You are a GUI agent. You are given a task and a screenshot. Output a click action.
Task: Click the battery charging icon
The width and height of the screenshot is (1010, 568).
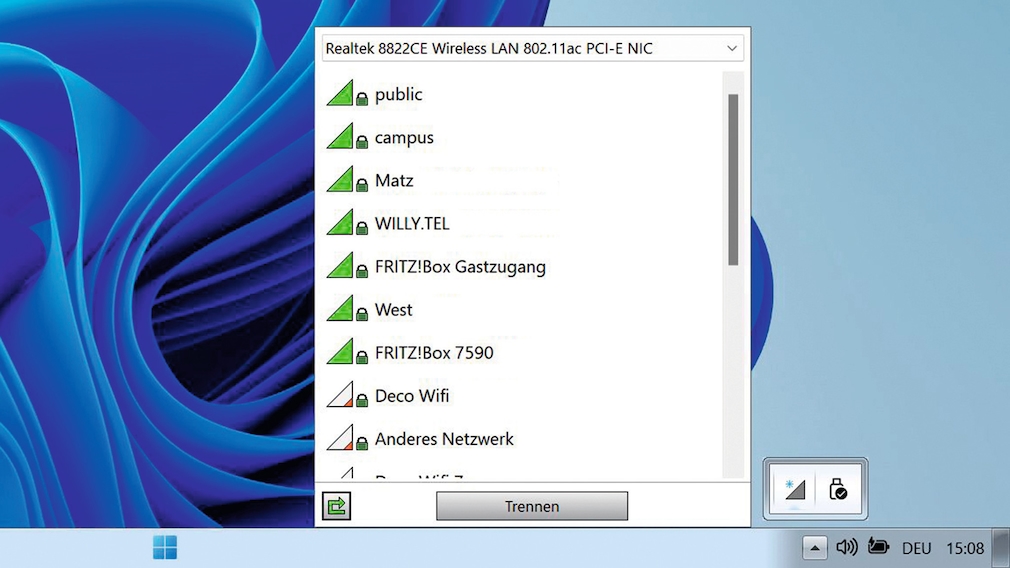[879, 547]
